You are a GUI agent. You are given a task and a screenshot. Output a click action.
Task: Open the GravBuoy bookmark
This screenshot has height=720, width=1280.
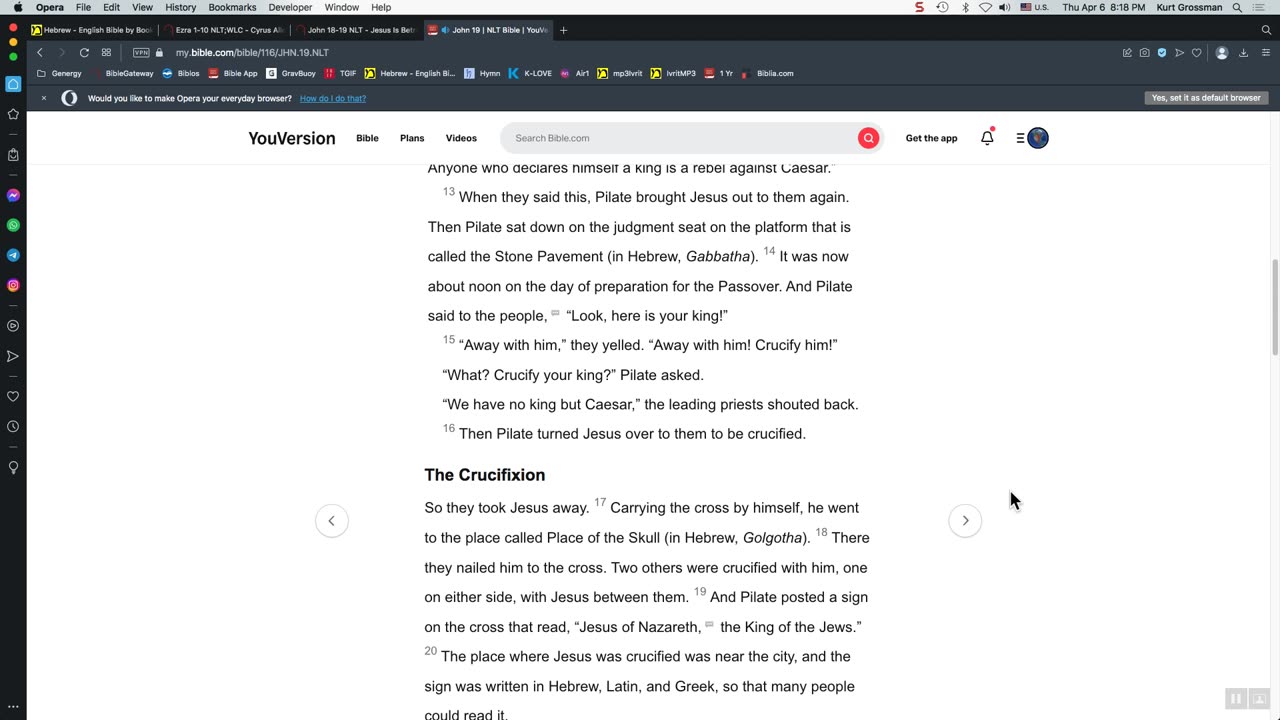tap(291, 73)
